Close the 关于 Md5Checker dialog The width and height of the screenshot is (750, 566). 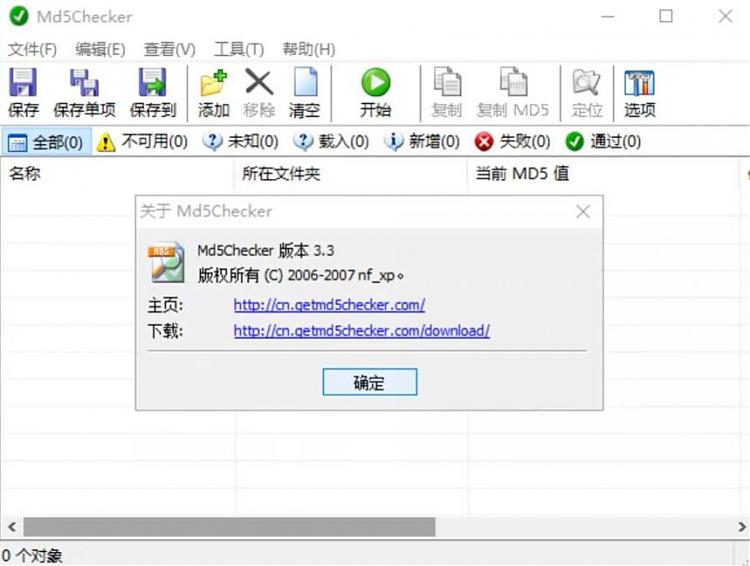[x=583, y=211]
